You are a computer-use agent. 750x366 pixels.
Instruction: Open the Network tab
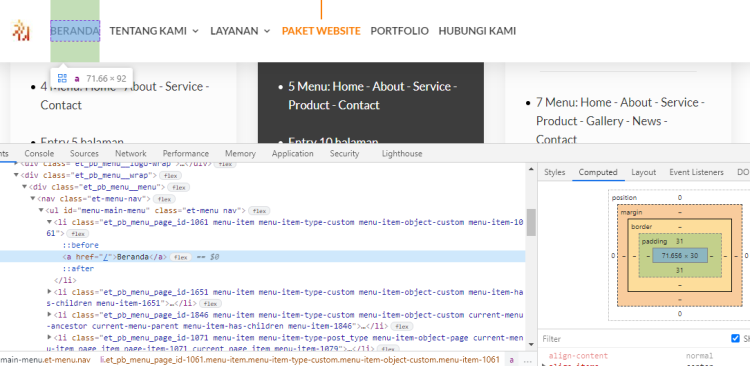click(x=131, y=154)
